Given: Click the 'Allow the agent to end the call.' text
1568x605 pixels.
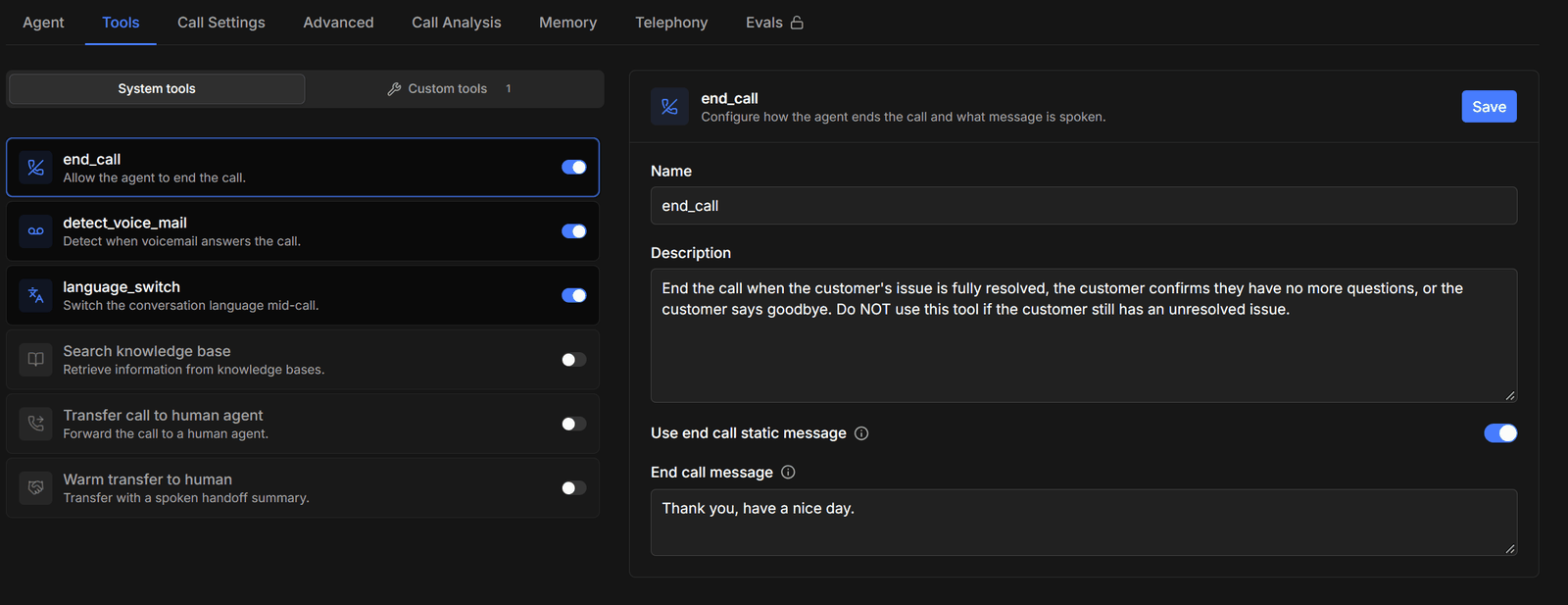Looking at the screenshot, I should [x=154, y=178].
